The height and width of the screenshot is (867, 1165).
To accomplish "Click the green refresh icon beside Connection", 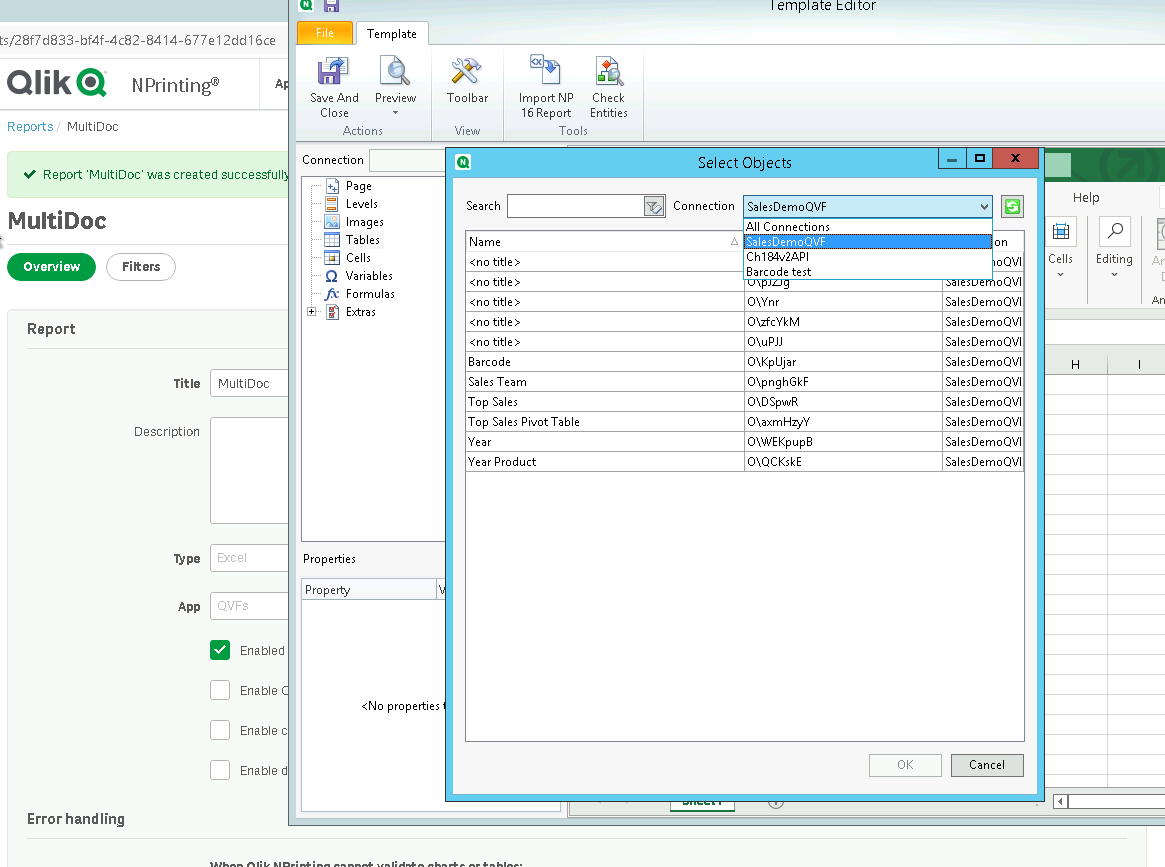I will (1012, 207).
